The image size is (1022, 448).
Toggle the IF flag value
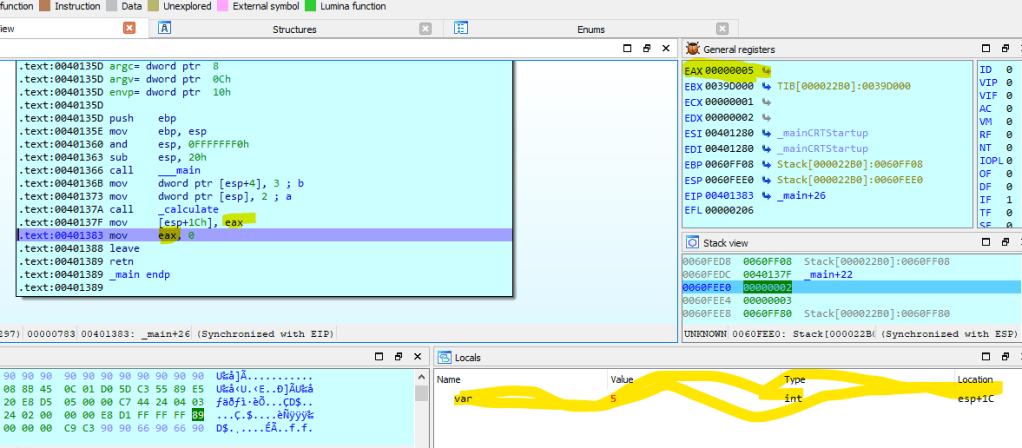coord(1007,201)
